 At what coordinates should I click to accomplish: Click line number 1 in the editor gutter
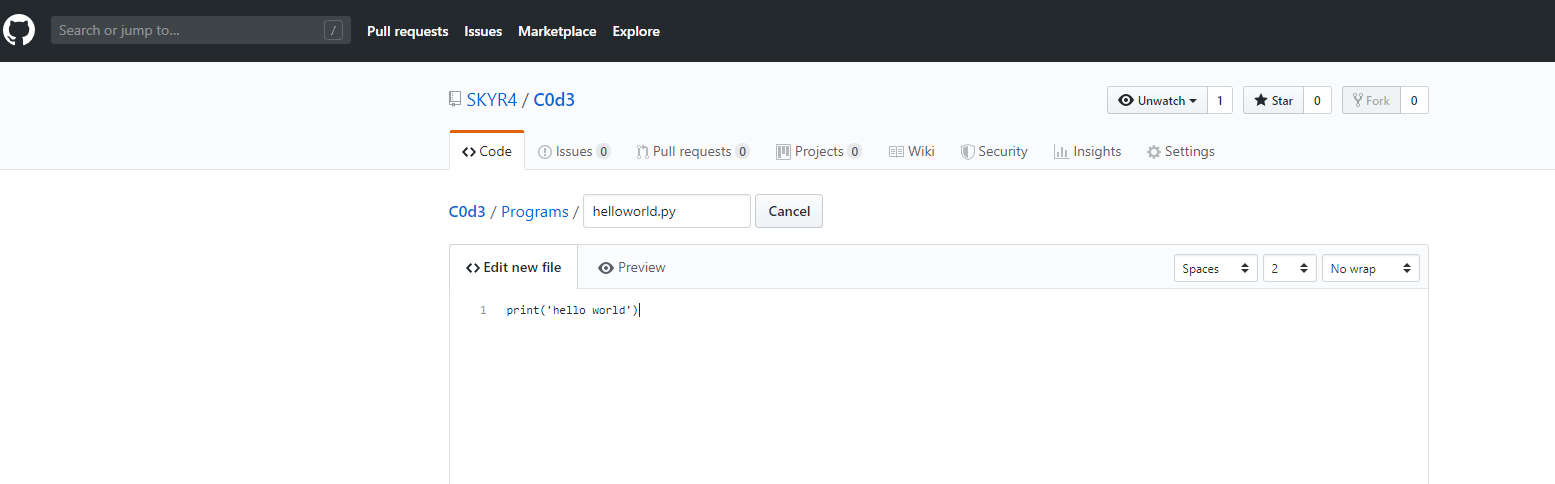[483, 310]
